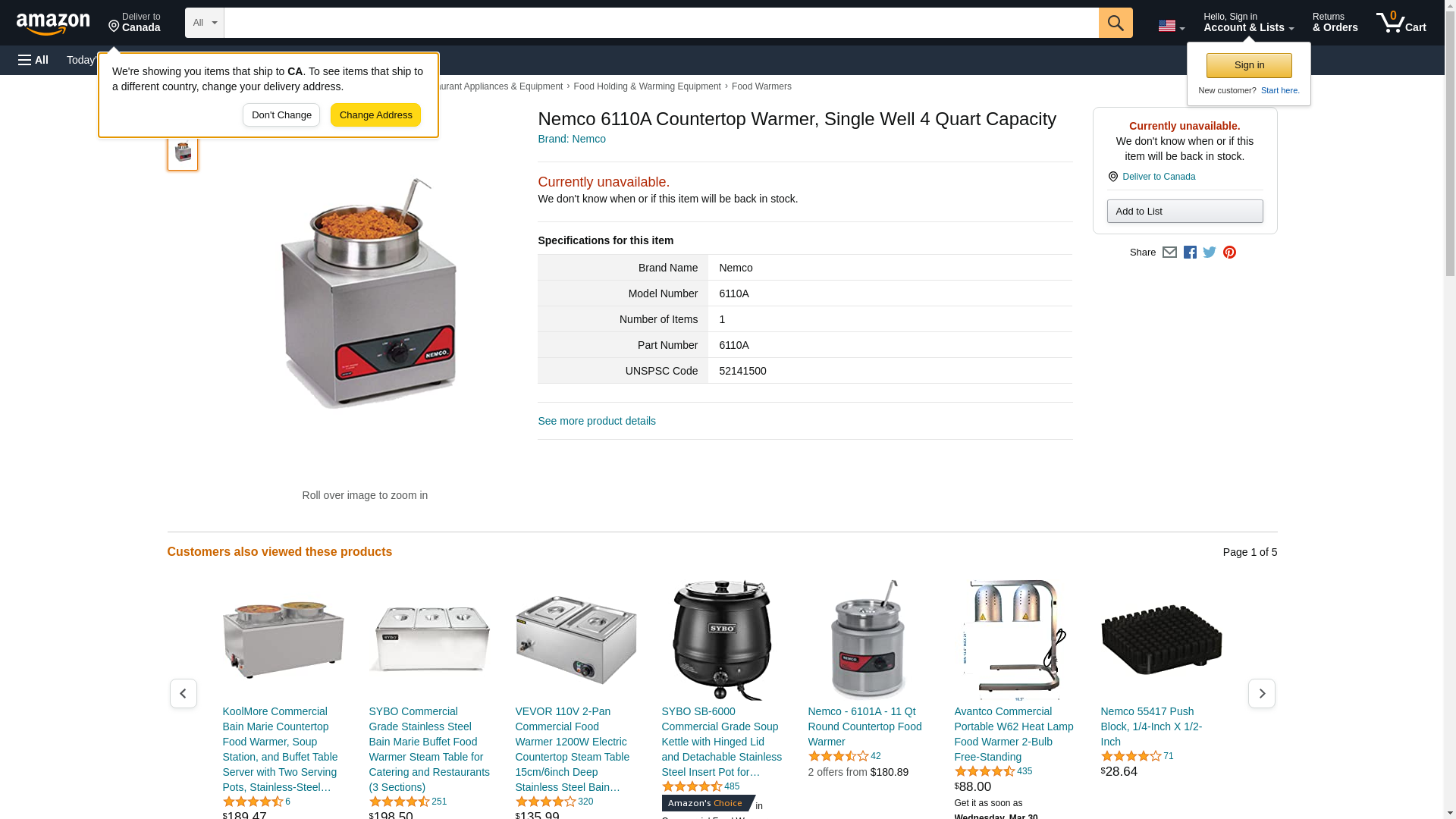
Task: Focus the Amazon search input field
Action: pyautogui.click(x=661, y=23)
